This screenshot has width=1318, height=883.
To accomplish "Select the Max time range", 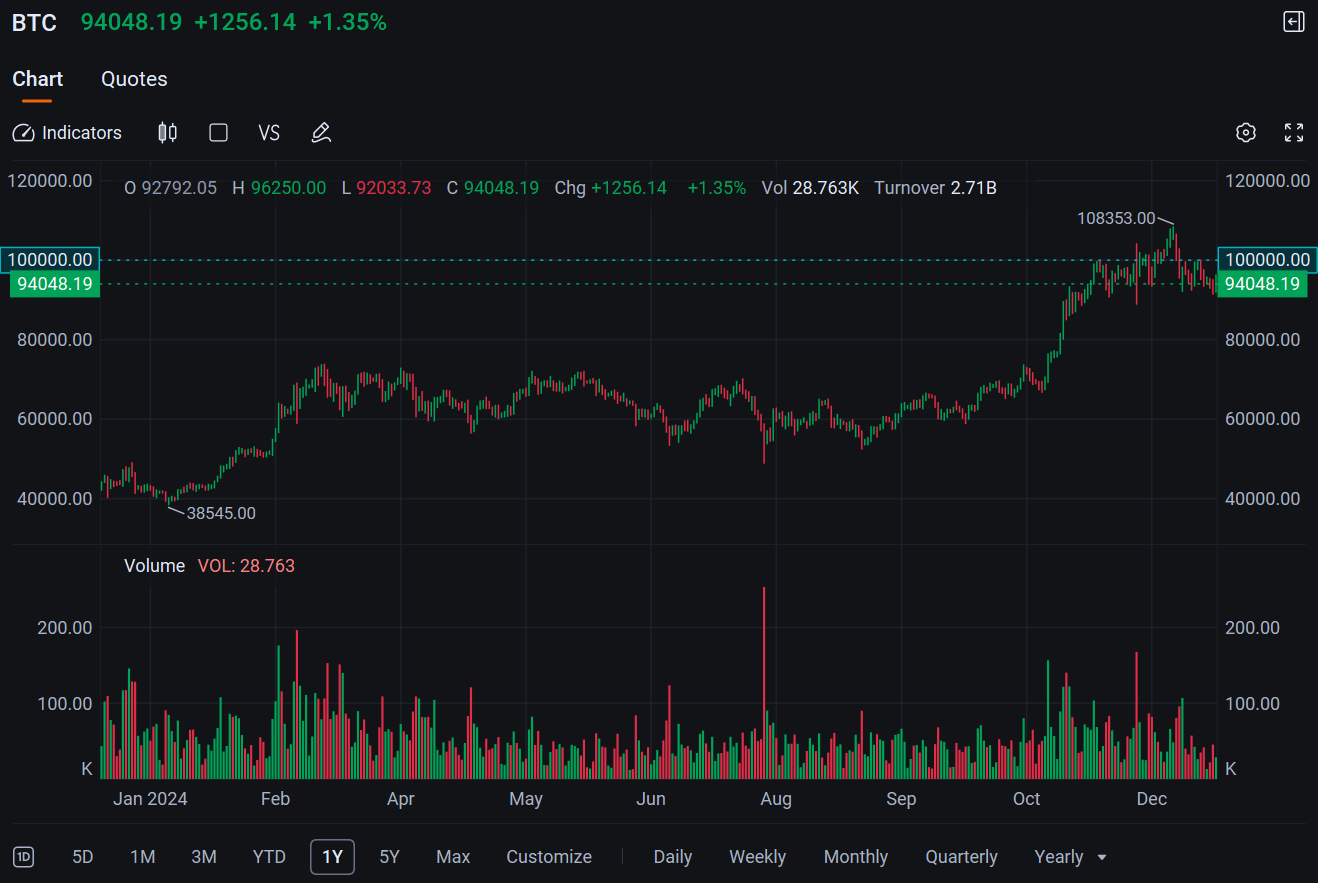I will click(x=453, y=857).
